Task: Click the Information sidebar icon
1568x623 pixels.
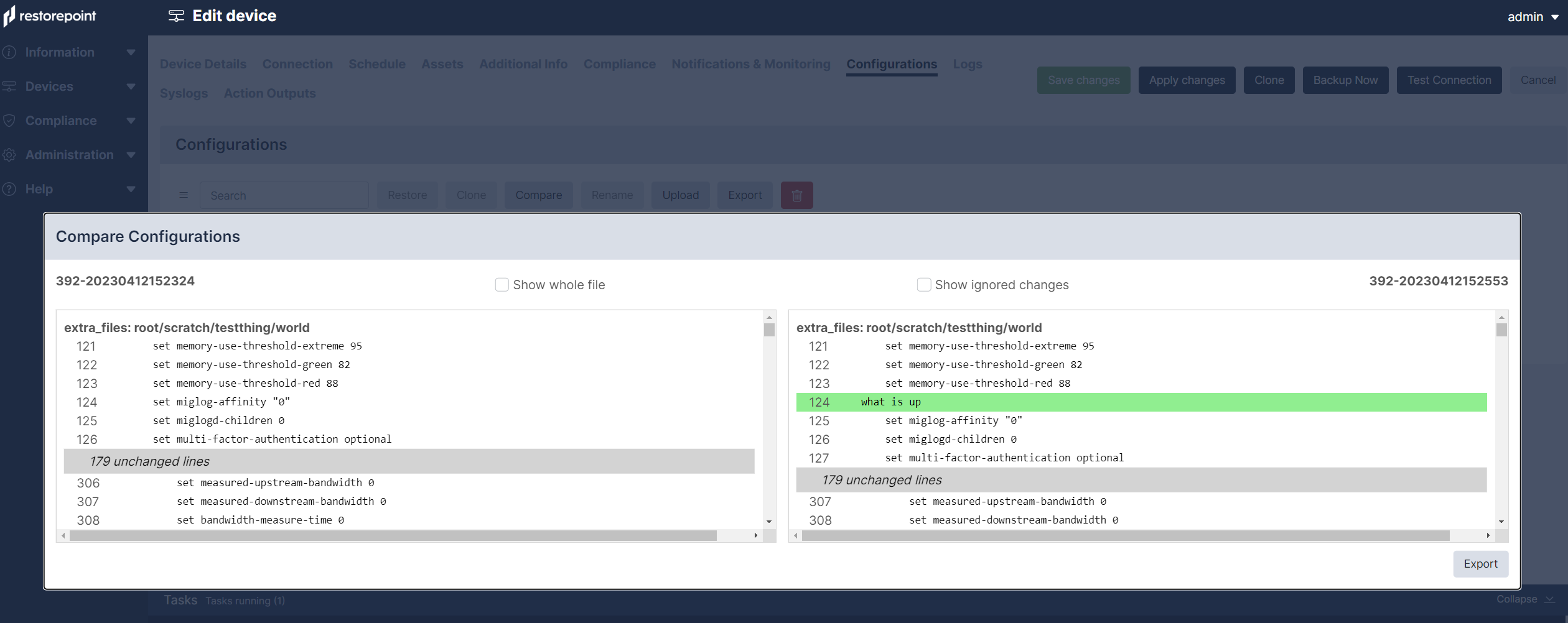Action: (9, 52)
